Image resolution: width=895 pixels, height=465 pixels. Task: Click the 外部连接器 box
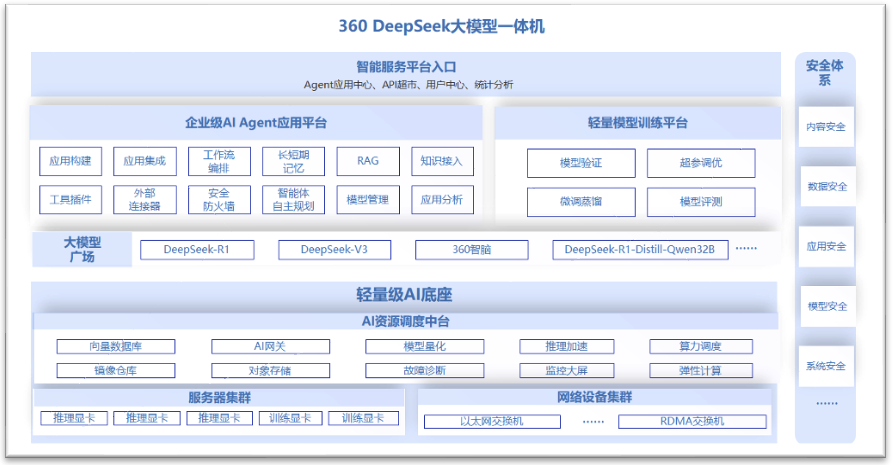tap(144, 200)
